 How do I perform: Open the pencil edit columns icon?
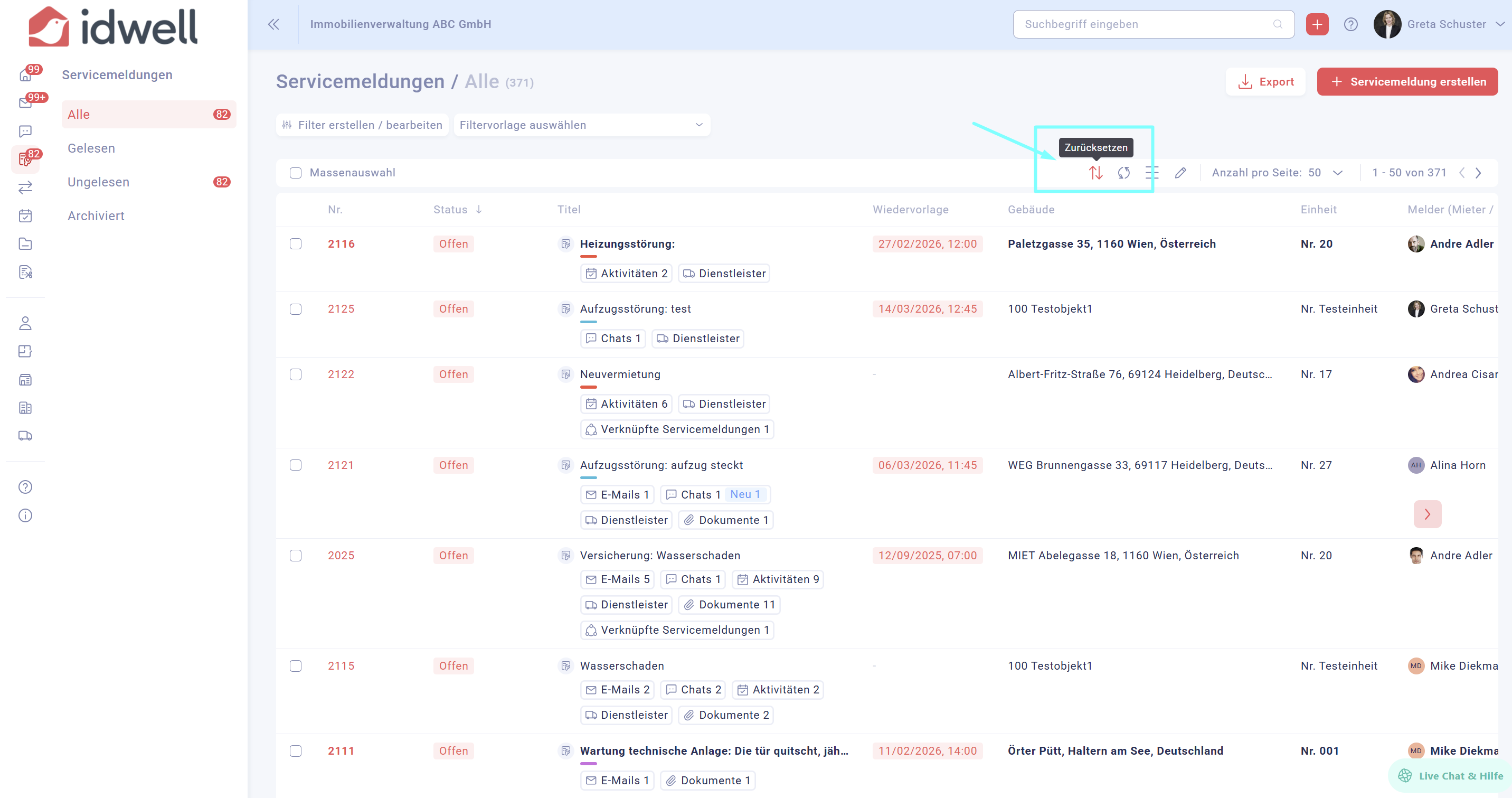pos(1180,173)
